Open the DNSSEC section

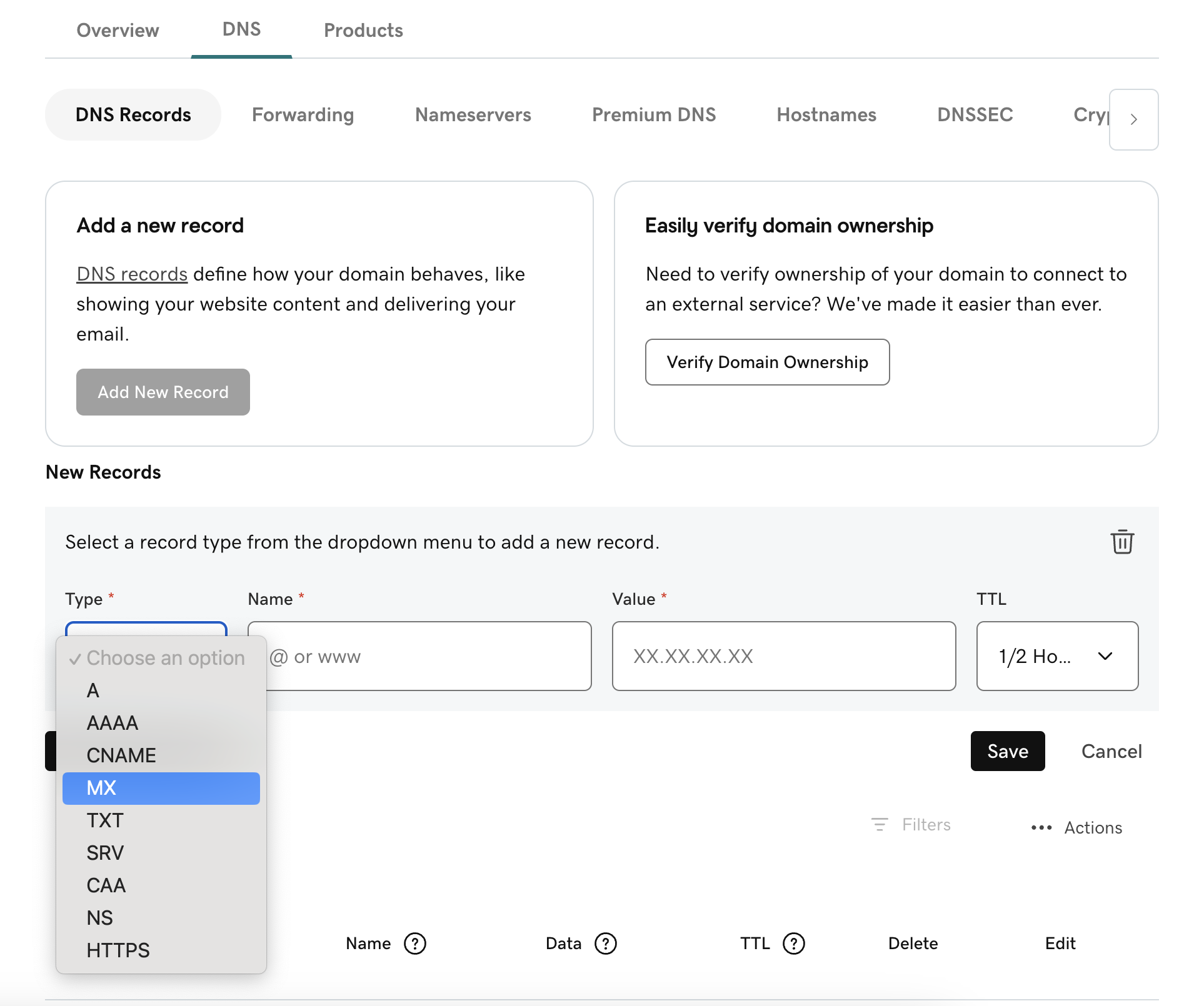pos(975,114)
